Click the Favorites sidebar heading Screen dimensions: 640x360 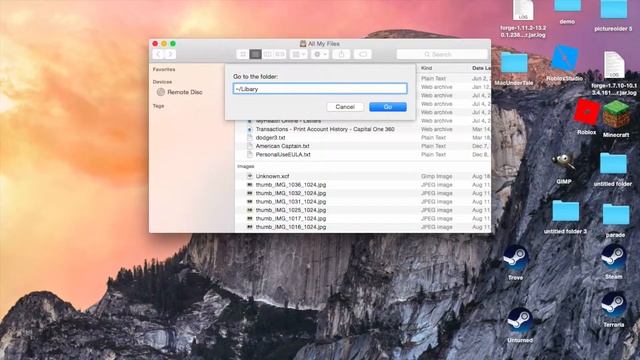[x=164, y=70]
